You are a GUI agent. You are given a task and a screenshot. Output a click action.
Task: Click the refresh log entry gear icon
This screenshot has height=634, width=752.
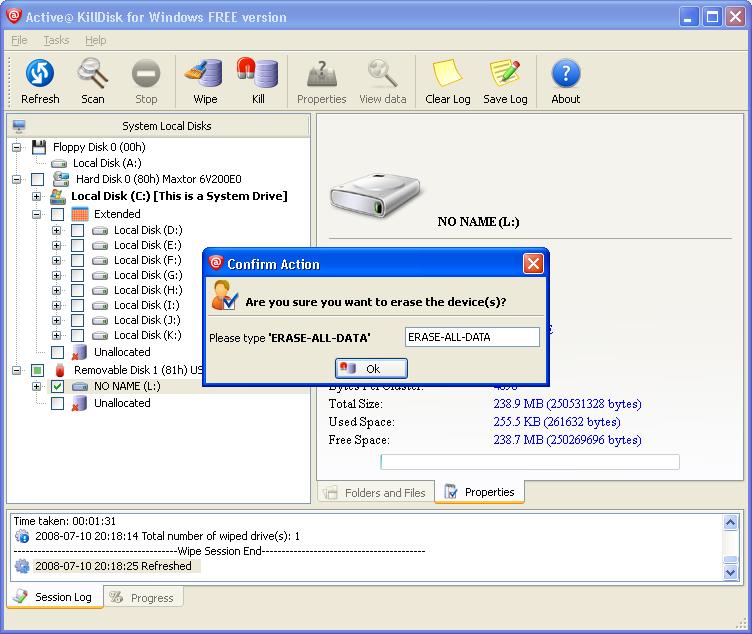coord(22,566)
